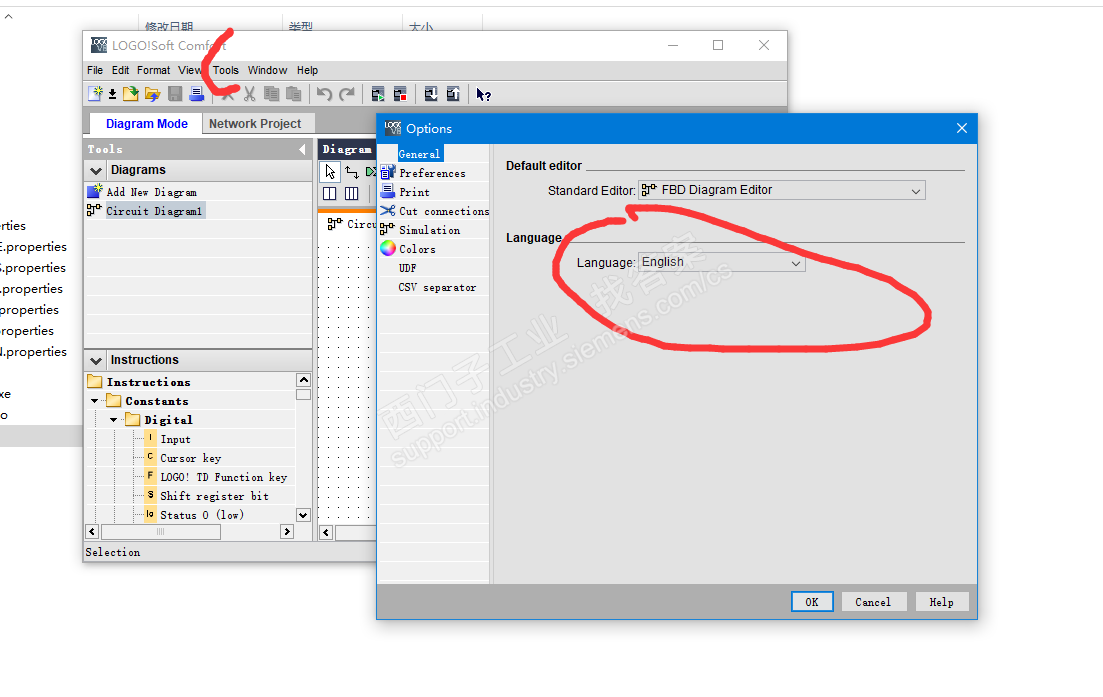The image size is (1103, 697).
Task: Click the Print icon in the main toolbar
Action: coord(197,94)
